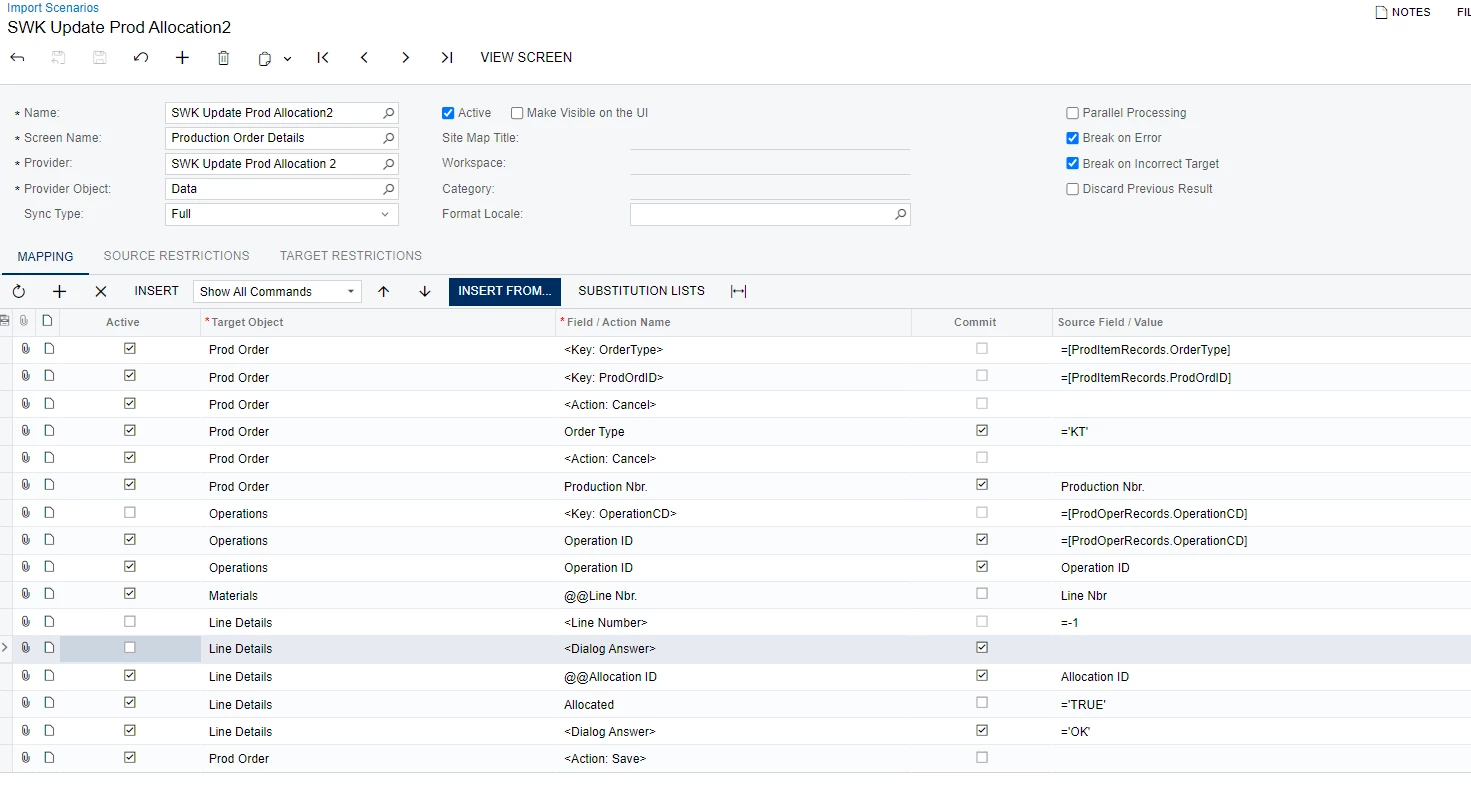
Task: Click the Add new record plus icon
Action: [x=182, y=57]
